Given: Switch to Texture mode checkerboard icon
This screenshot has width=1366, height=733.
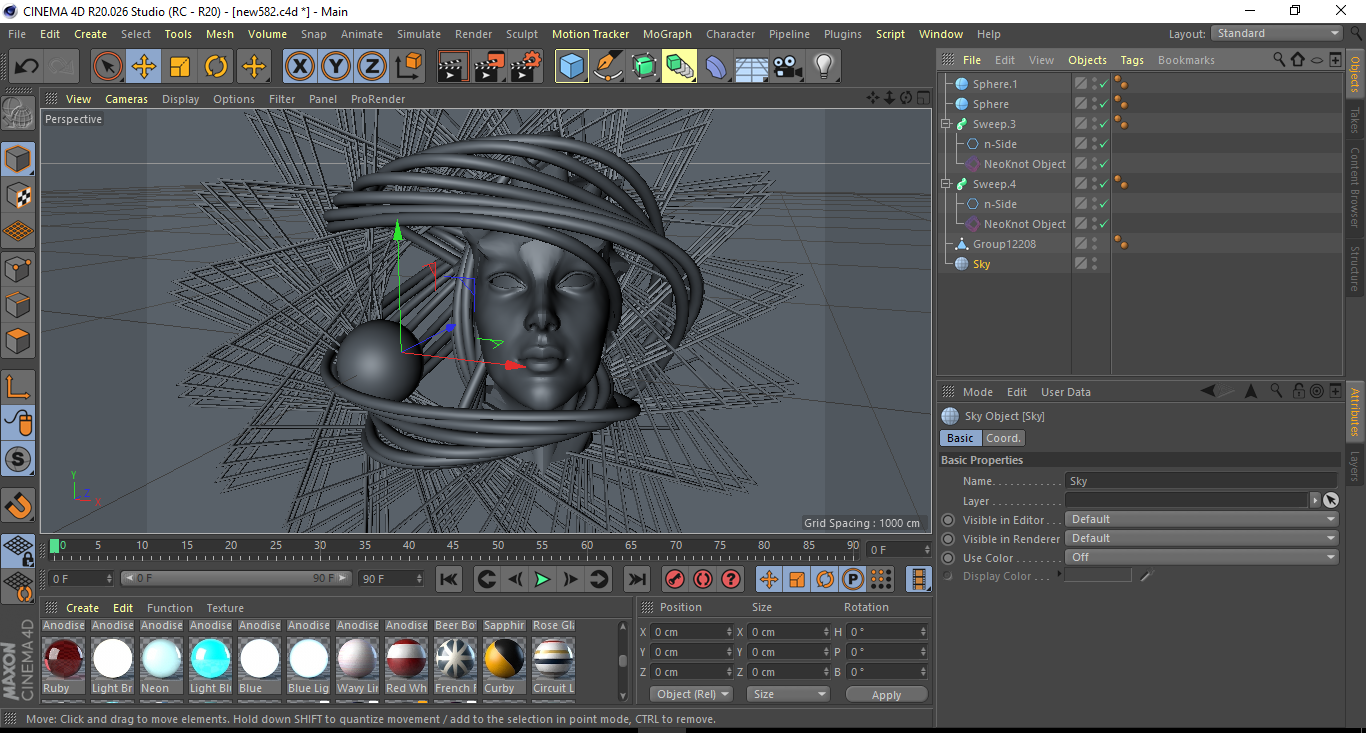Looking at the screenshot, I should [18, 195].
